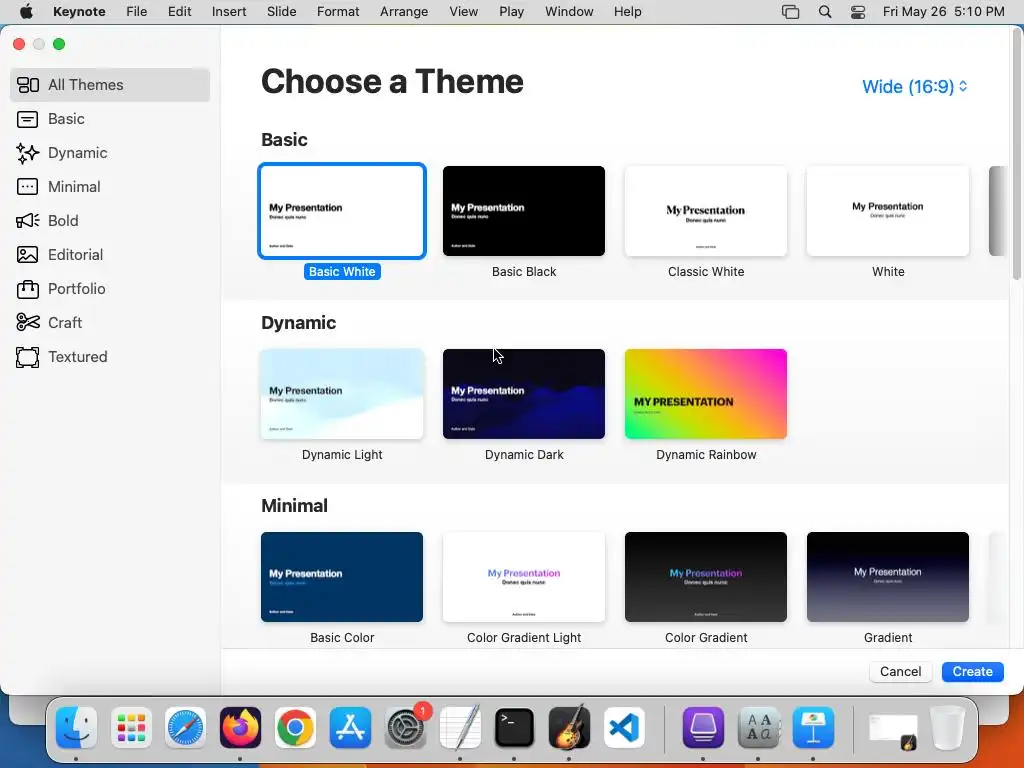Click Stage Manager icon in menu bar
The image size is (1024, 768).
click(x=790, y=12)
